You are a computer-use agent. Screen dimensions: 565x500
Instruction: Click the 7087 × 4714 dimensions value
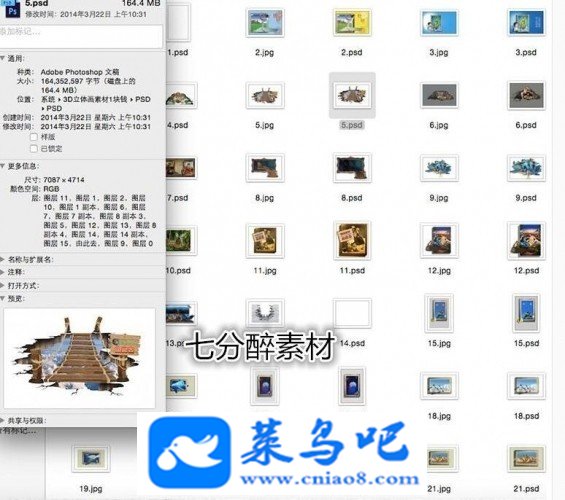64,180
